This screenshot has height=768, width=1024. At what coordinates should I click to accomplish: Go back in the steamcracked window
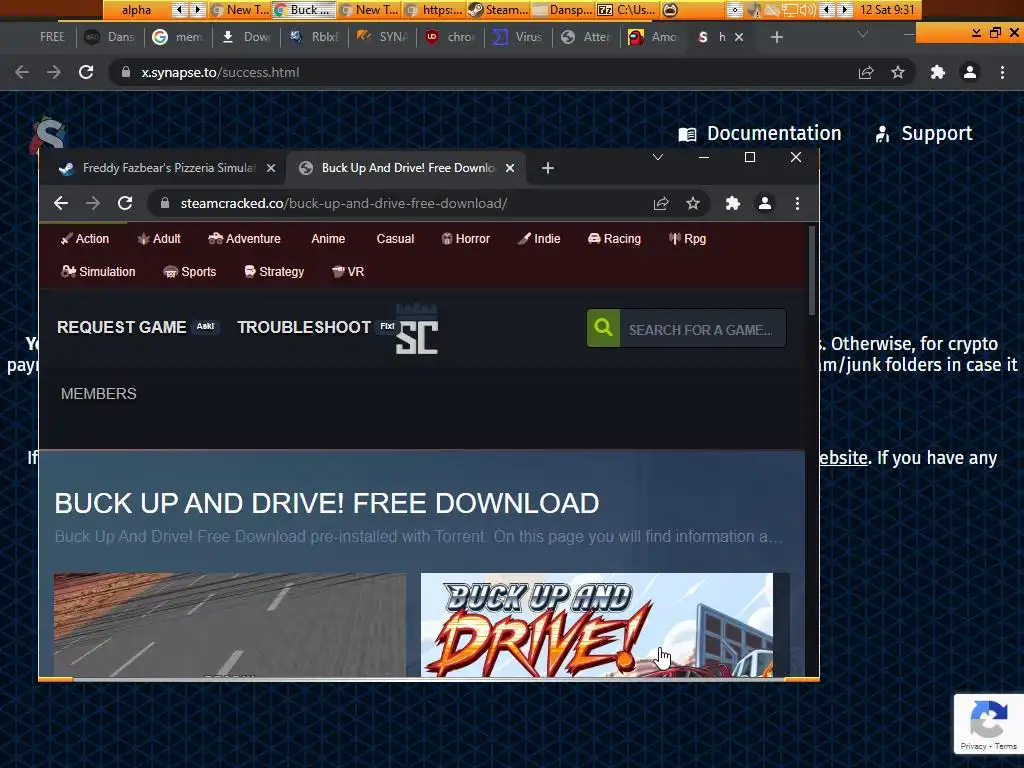click(x=61, y=203)
